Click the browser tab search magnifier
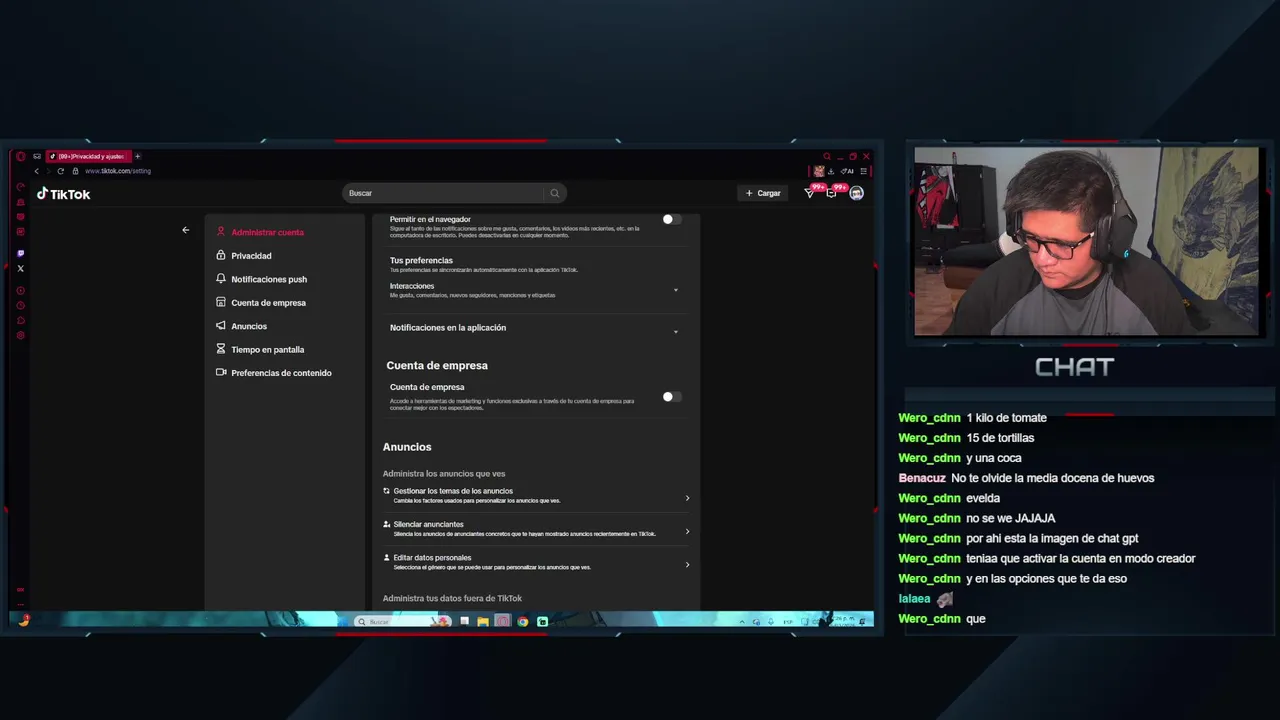The image size is (1280, 720). pos(827,156)
